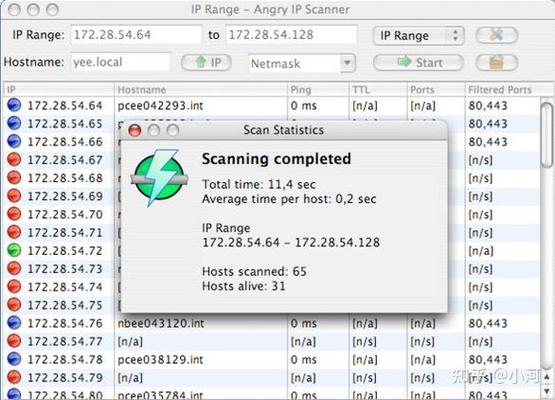This screenshot has height=400, width=555.
Task: Click red status icon for 172.28.54.79
Action: coord(14,377)
